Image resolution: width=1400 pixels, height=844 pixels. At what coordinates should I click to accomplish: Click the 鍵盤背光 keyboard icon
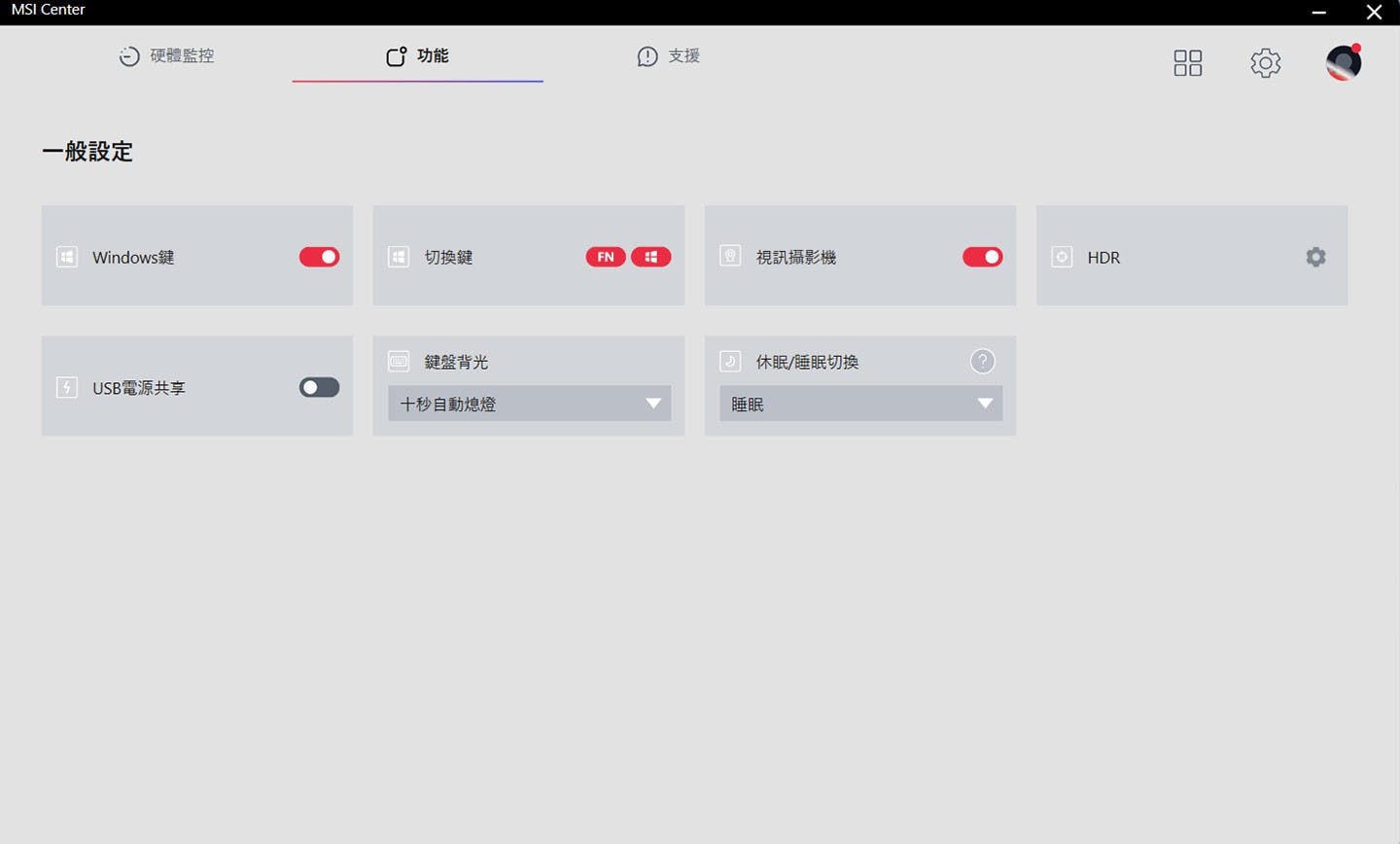click(399, 361)
